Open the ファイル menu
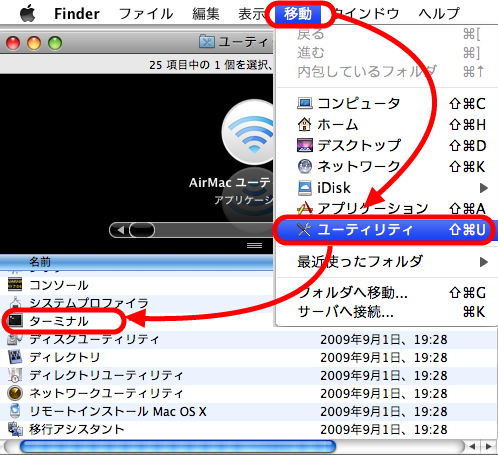498x455 pixels. [146, 14]
